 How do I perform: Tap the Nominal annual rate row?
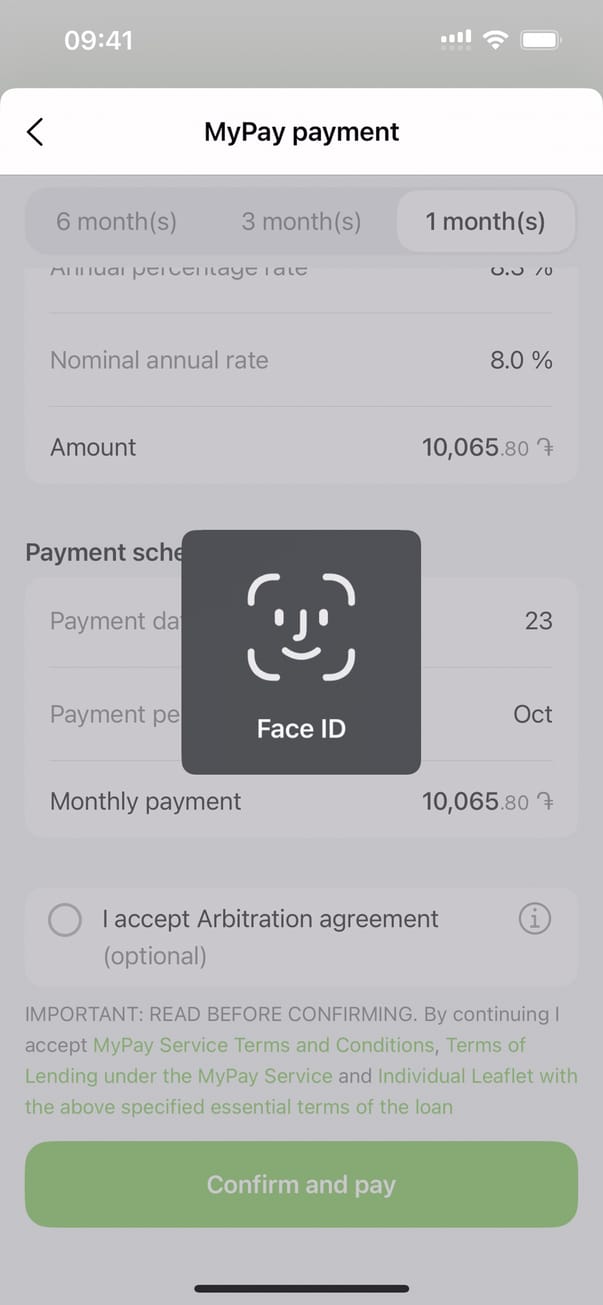coord(300,360)
